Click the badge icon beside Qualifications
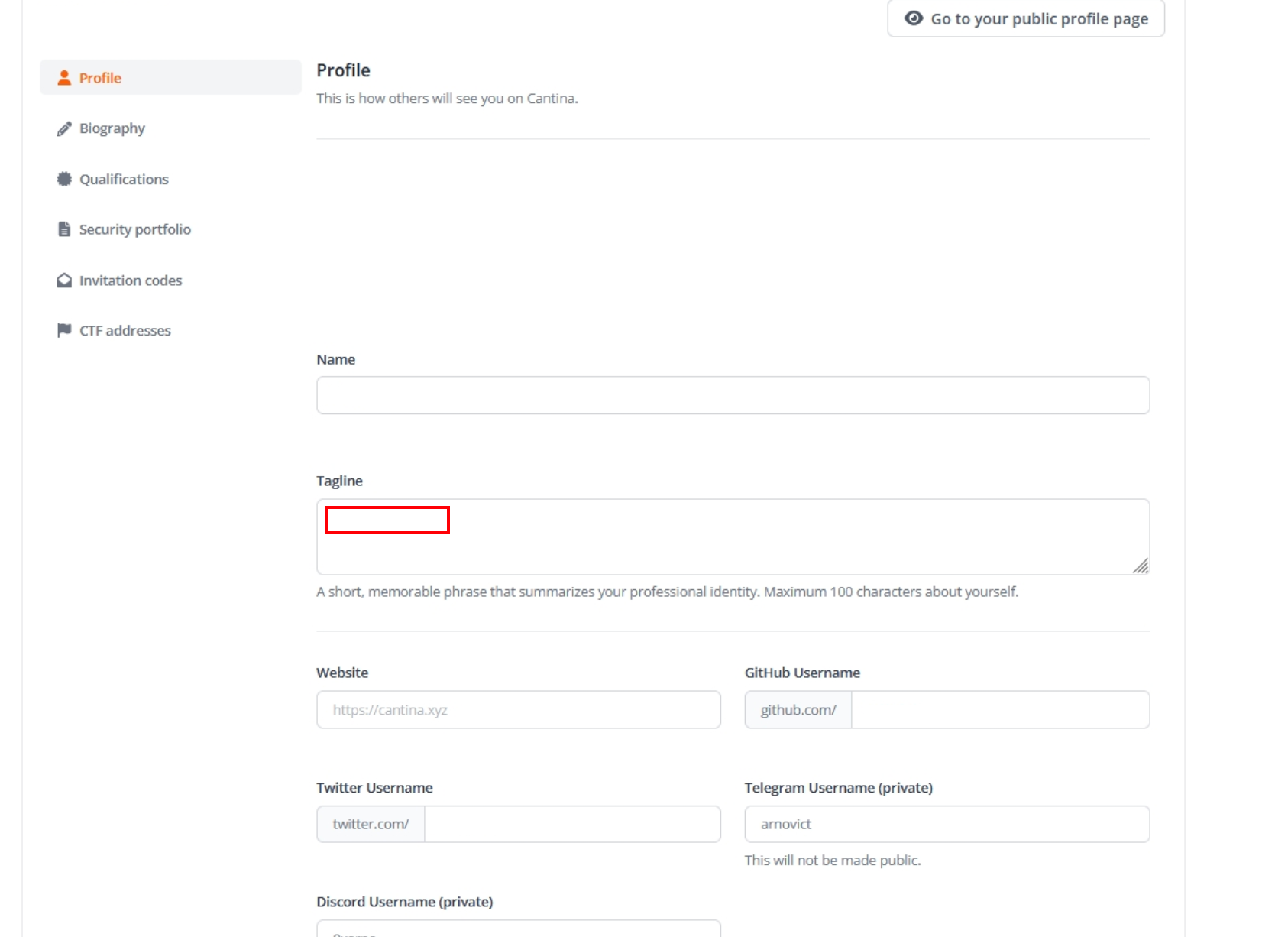This screenshot has width=1288, height=937. point(64,179)
